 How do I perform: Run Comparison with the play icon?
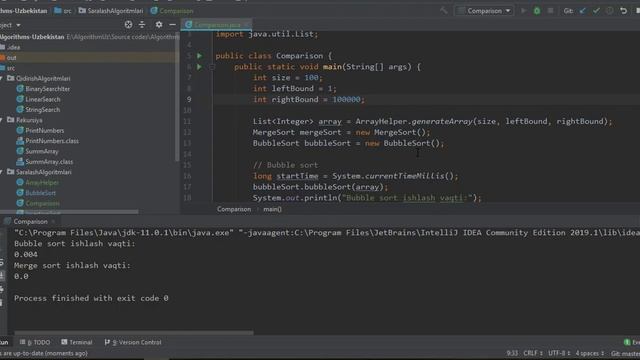click(523, 11)
